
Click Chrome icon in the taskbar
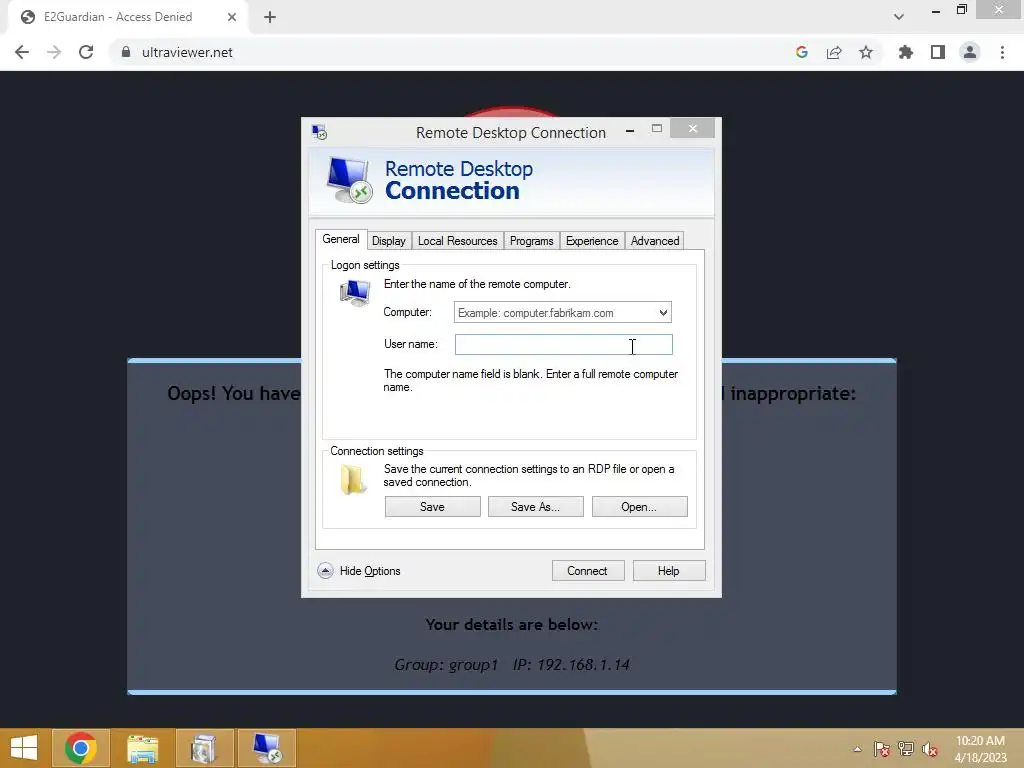pyautogui.click(x=81, y=748)
